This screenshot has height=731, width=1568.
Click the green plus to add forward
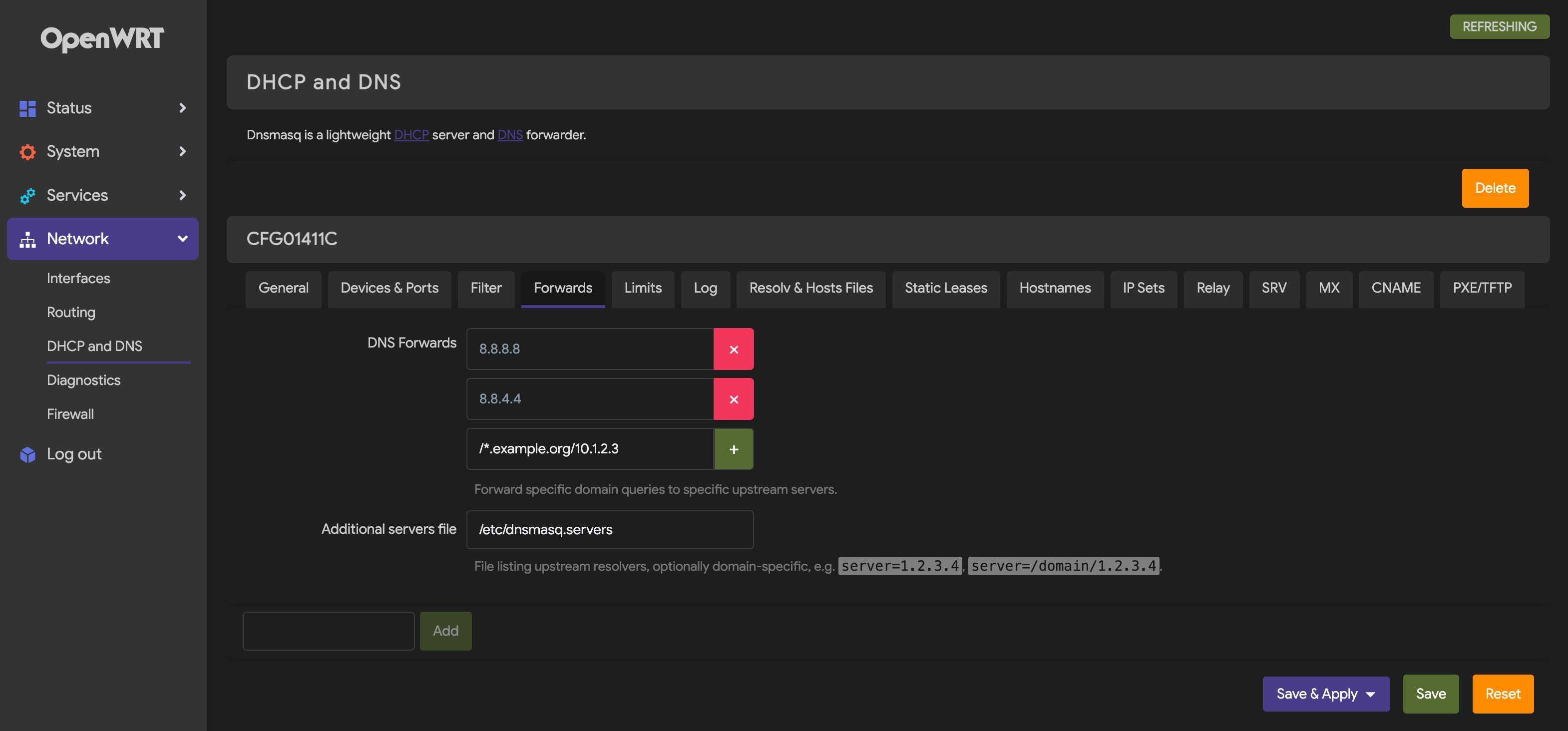[734, 449]
